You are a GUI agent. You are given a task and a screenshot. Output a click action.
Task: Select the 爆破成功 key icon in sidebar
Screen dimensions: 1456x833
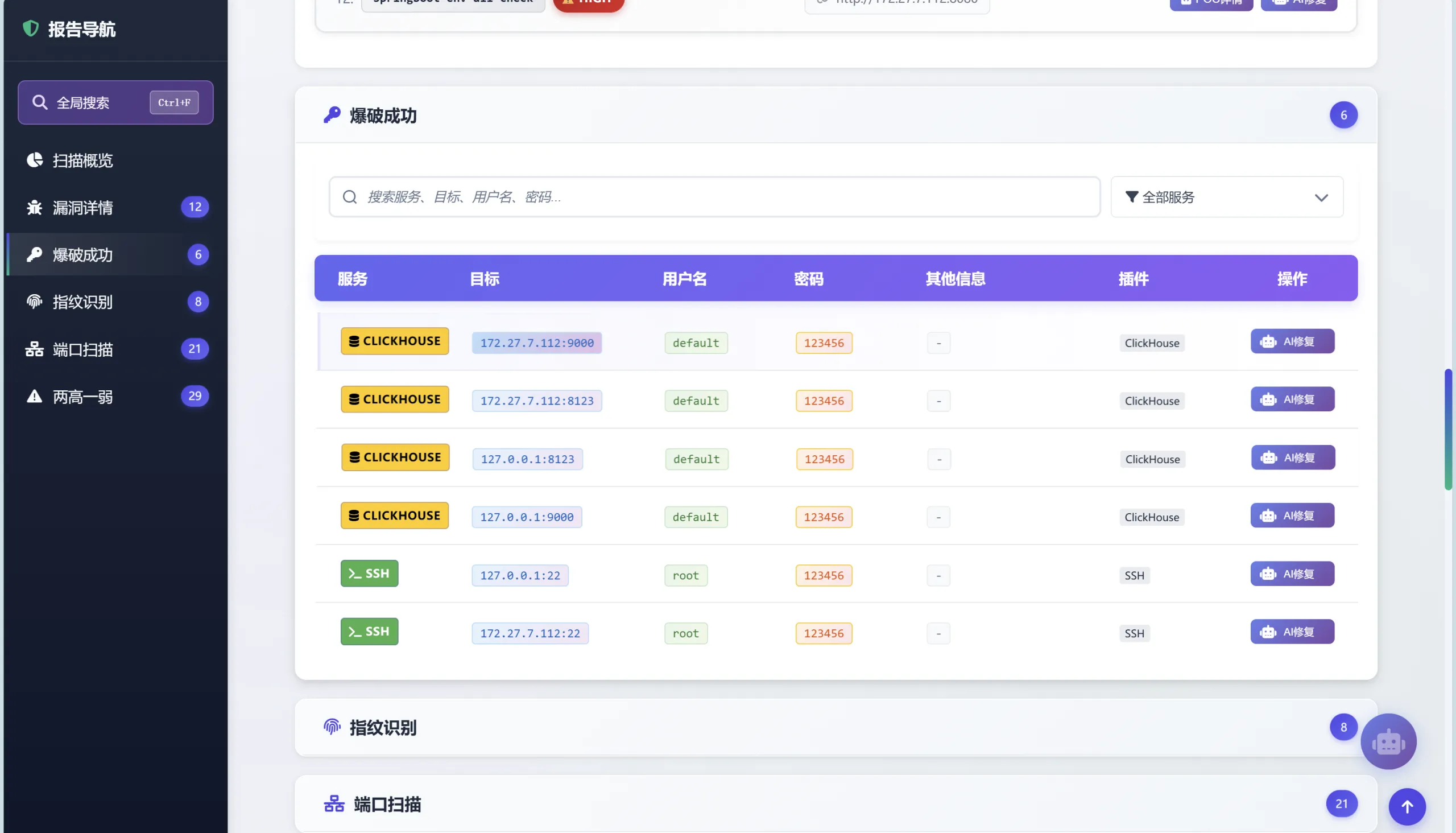[34, 254]
